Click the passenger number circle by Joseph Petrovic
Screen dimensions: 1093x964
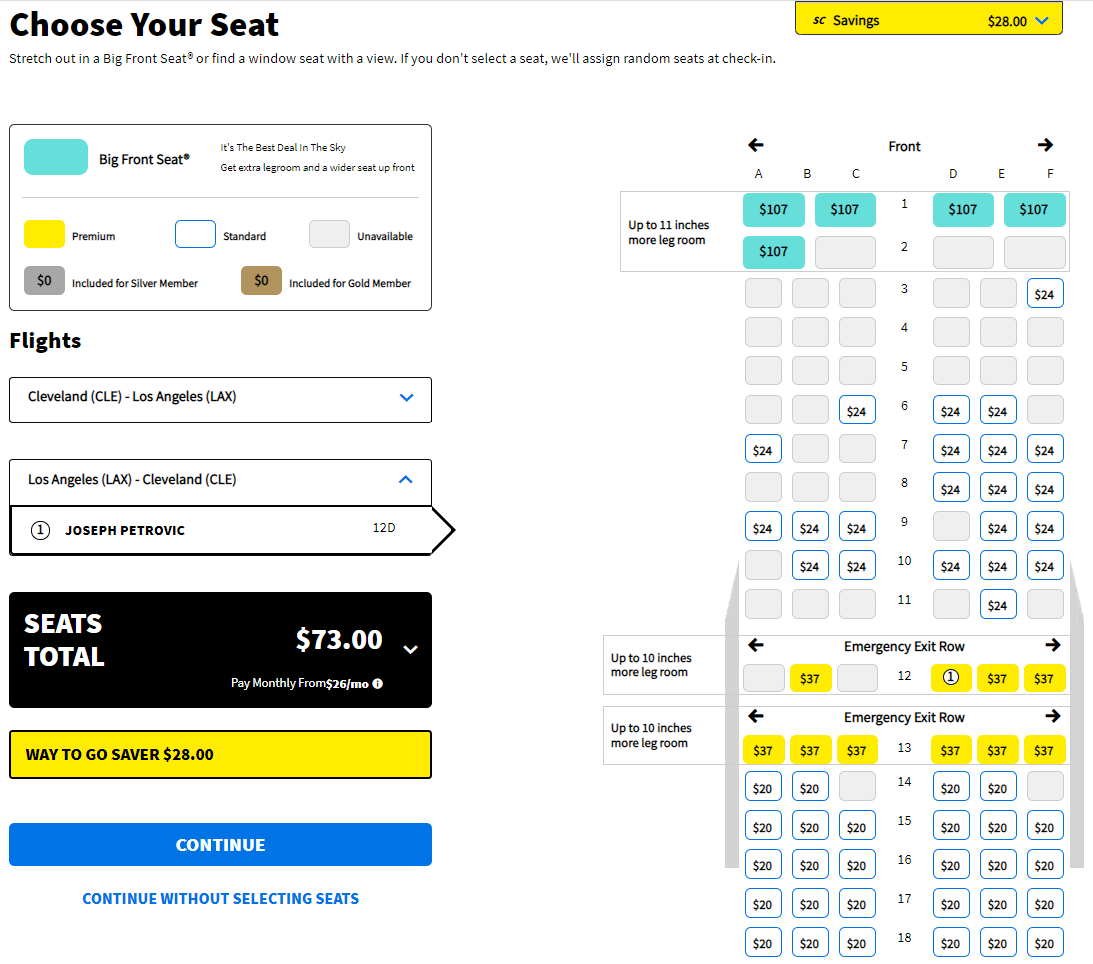coord(40,530)
